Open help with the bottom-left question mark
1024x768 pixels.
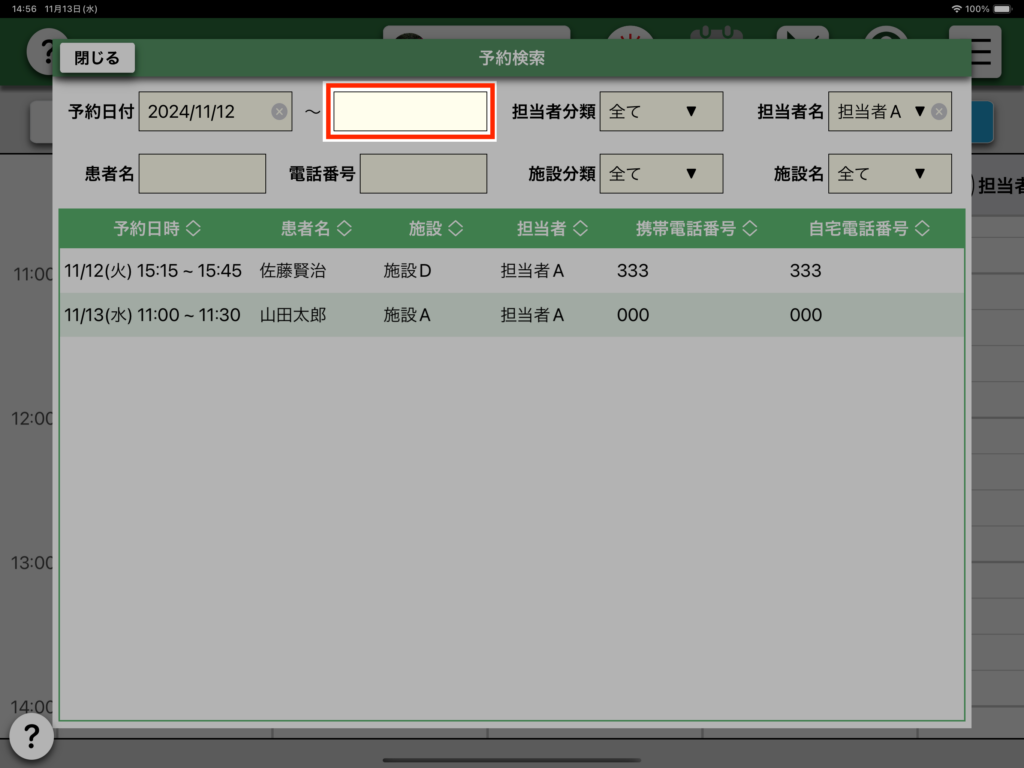tap(31, 737)
